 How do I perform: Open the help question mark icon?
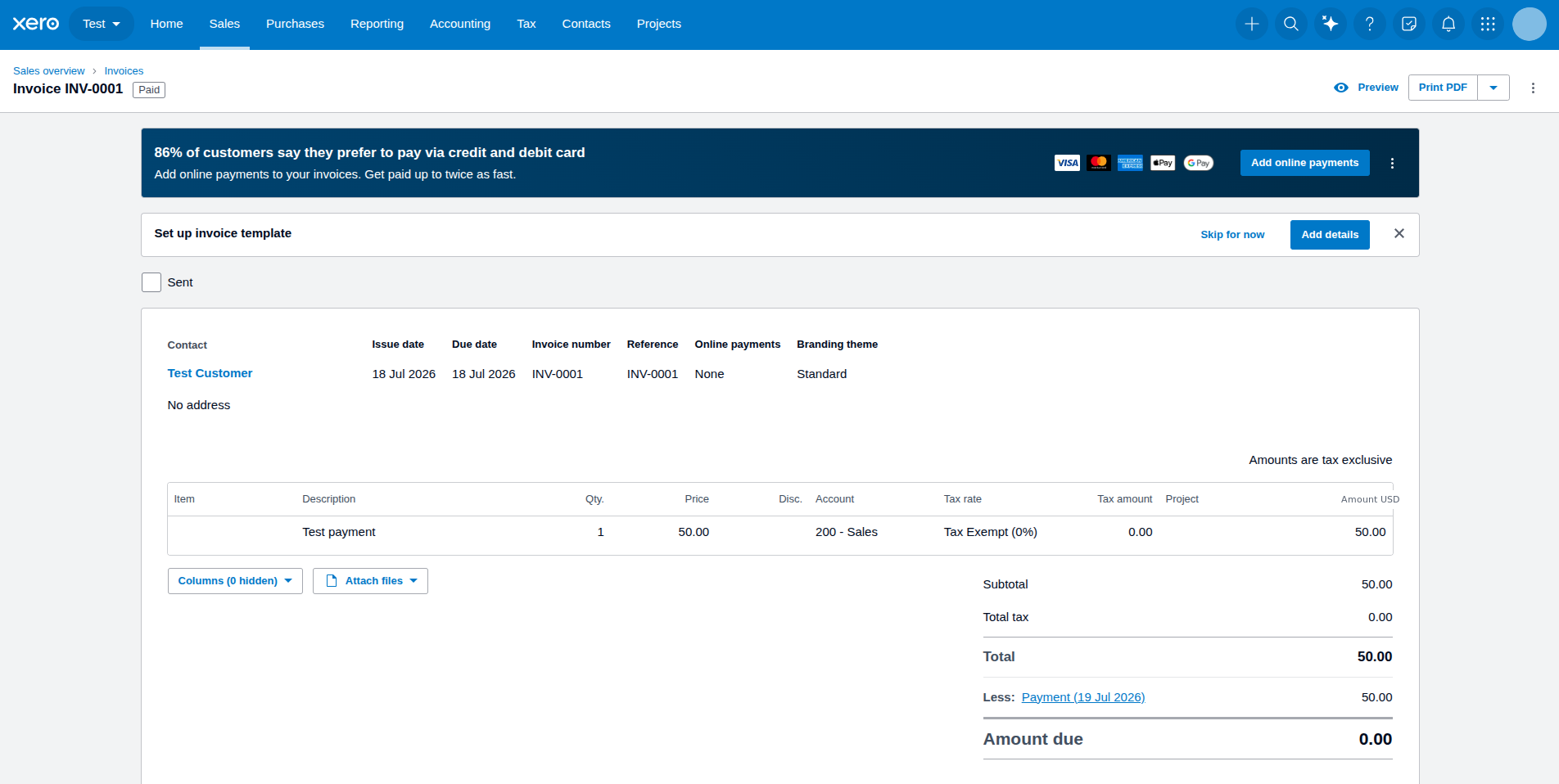(x=1370, y=24)
